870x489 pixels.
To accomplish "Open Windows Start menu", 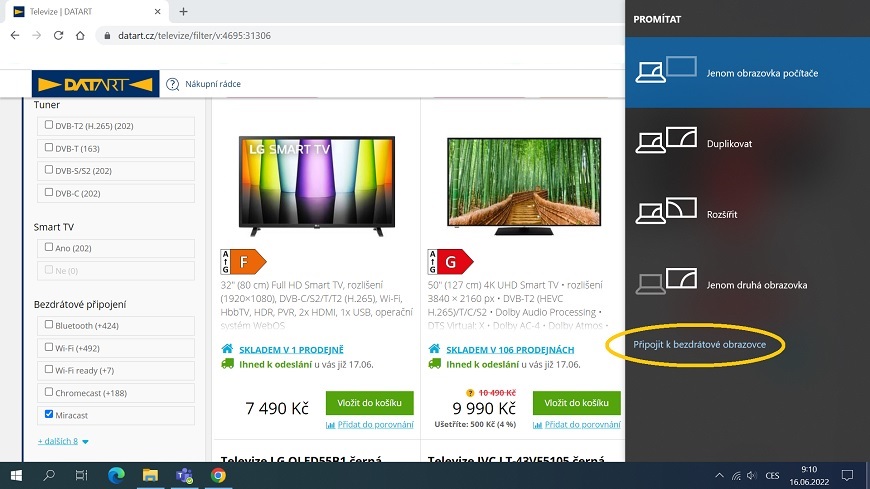I will pyautogui.click(x=16, y=476).
